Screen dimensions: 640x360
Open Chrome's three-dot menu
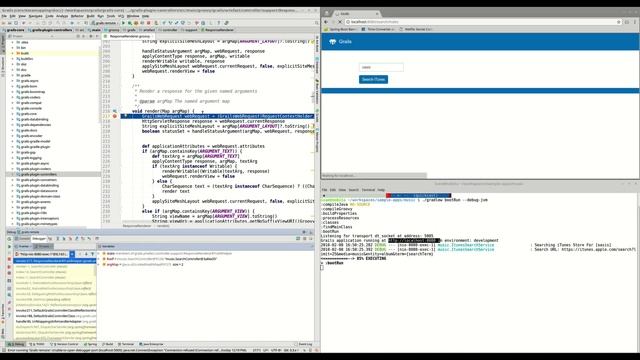pyautogui.click(x=635, y=22)
